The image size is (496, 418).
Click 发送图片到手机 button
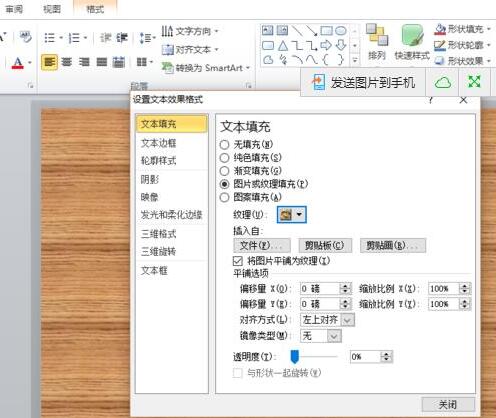(364, 82)
